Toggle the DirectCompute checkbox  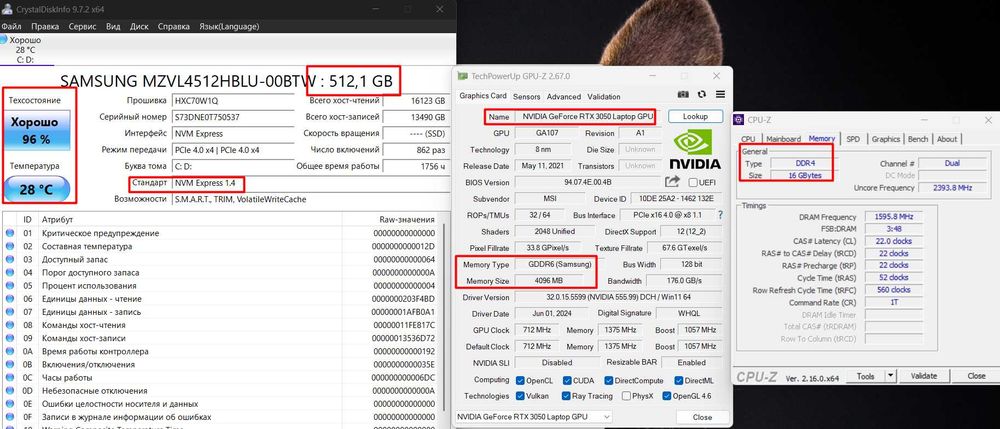pyautogui.click(x=608, y=381)
